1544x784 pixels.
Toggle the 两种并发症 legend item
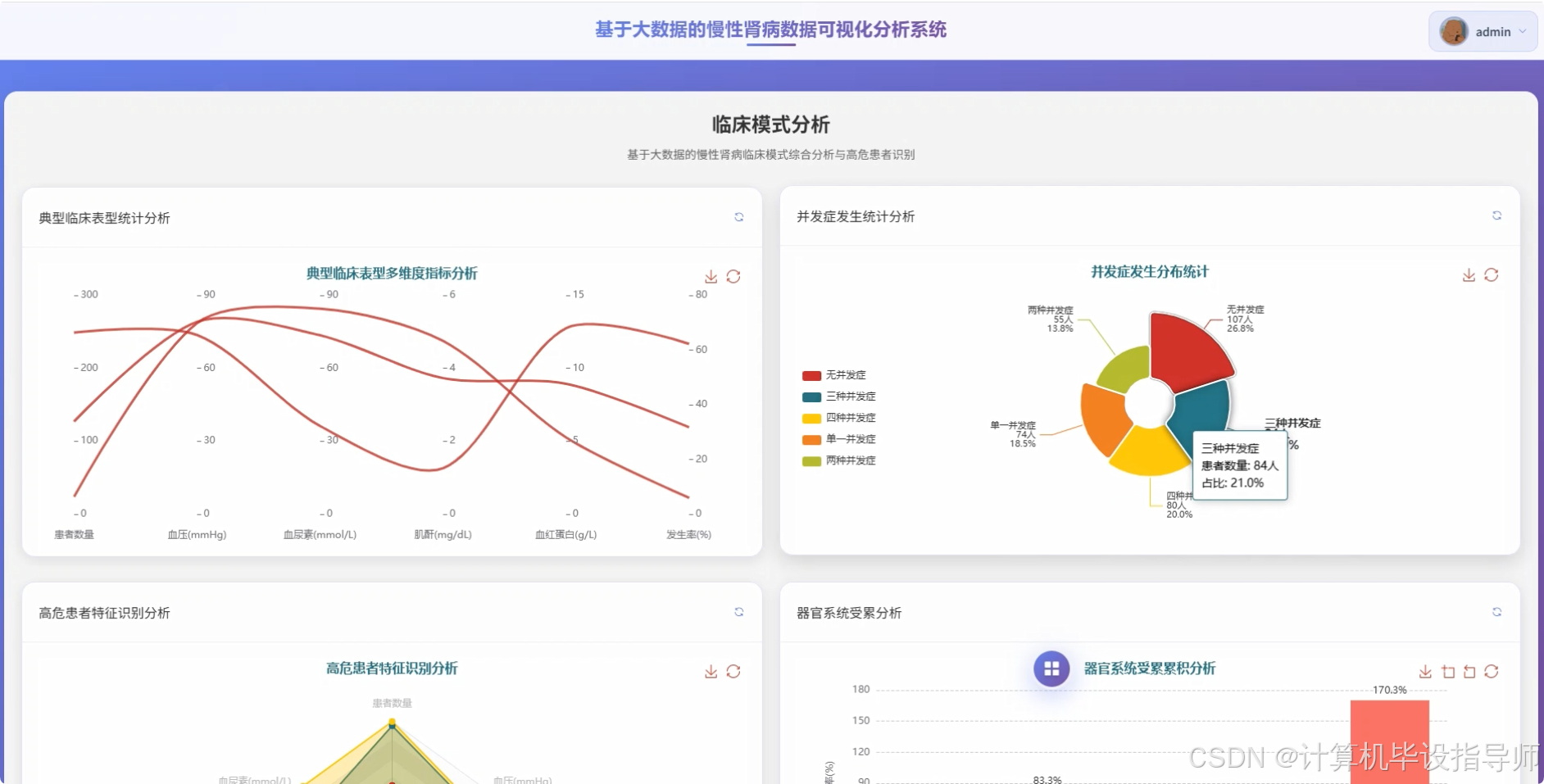[838, 460]
